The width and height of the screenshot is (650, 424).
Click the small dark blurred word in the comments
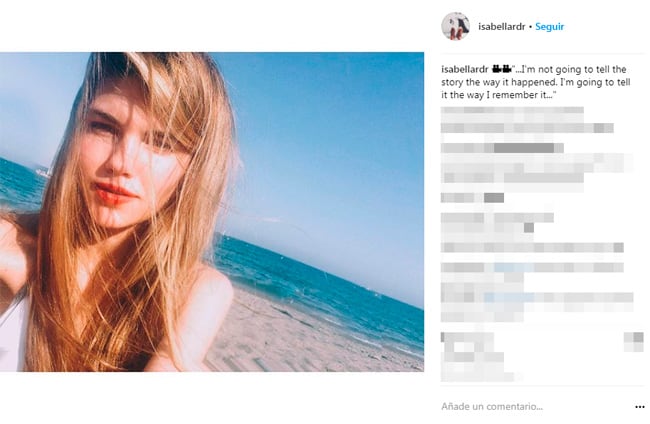[x=494, y=198]
